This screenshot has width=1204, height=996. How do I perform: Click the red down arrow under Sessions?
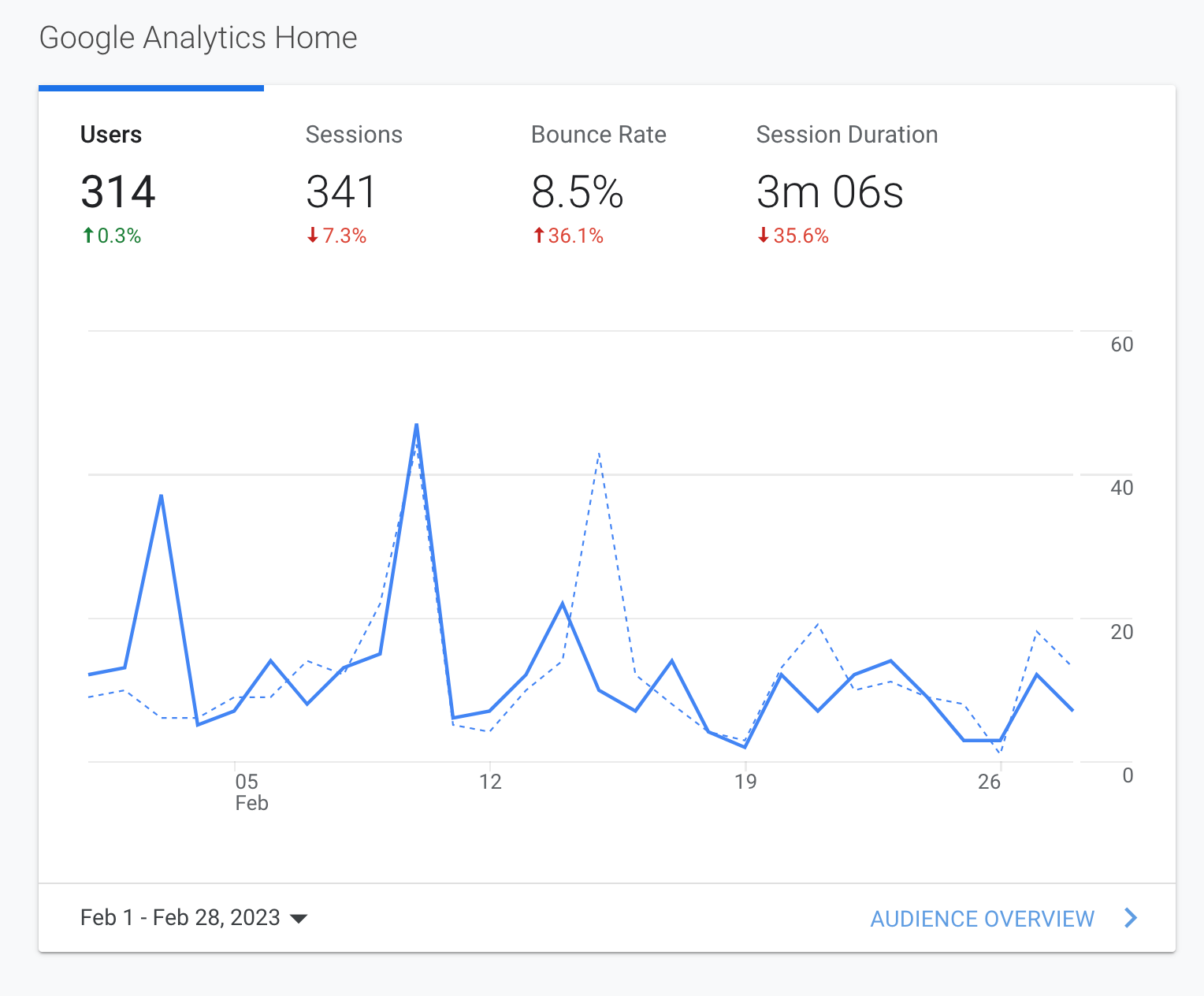point(312,235)
